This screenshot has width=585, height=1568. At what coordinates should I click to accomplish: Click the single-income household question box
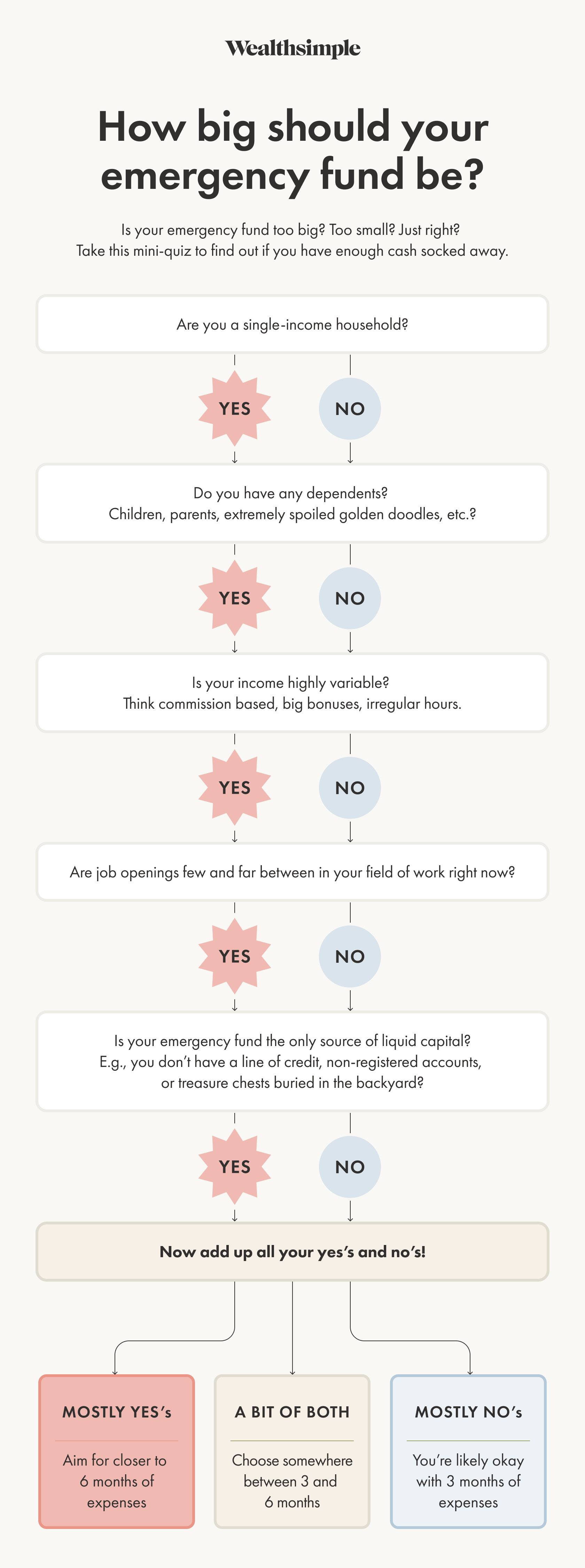[292, 324]
